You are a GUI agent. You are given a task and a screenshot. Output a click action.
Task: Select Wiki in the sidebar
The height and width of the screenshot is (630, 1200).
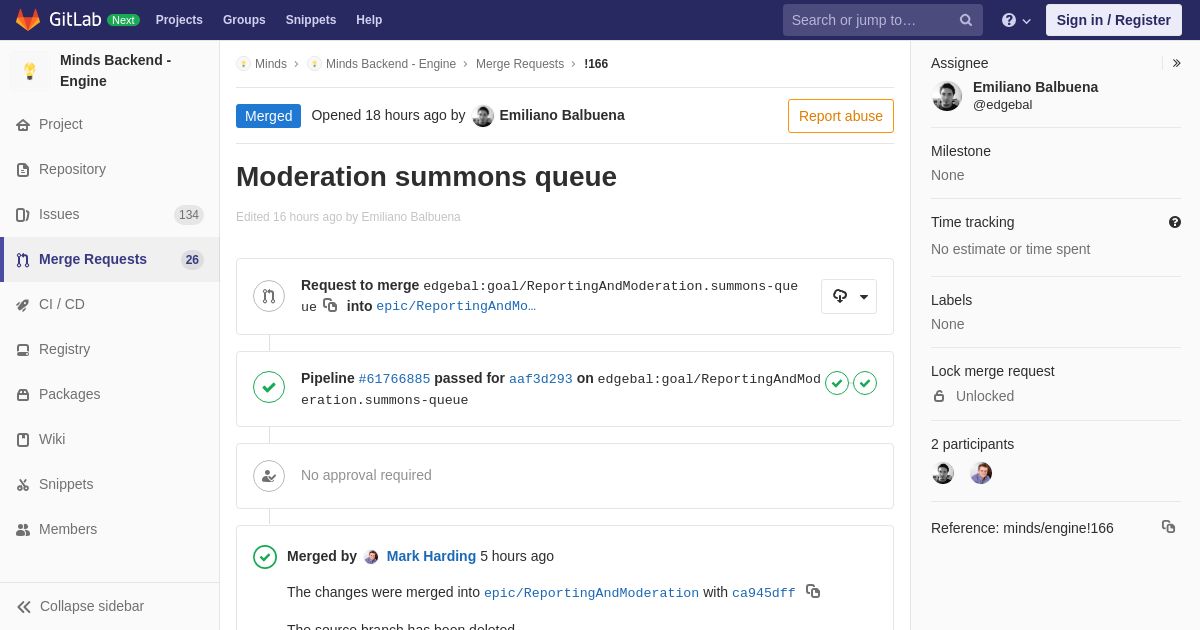[110, 440]
